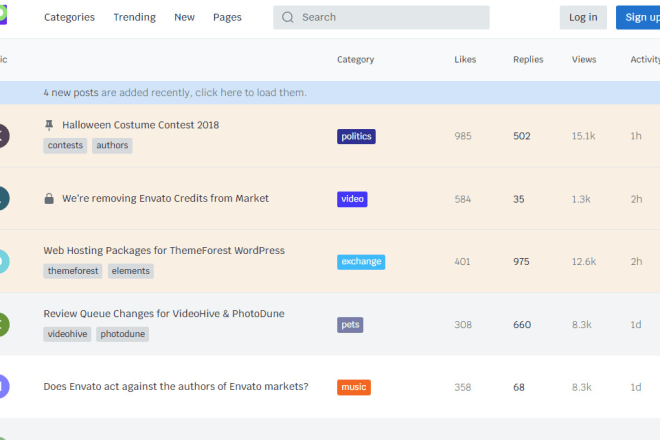
Task: Open avatar next to Review Queue Changes topic
Action: [x=3, y=325]
